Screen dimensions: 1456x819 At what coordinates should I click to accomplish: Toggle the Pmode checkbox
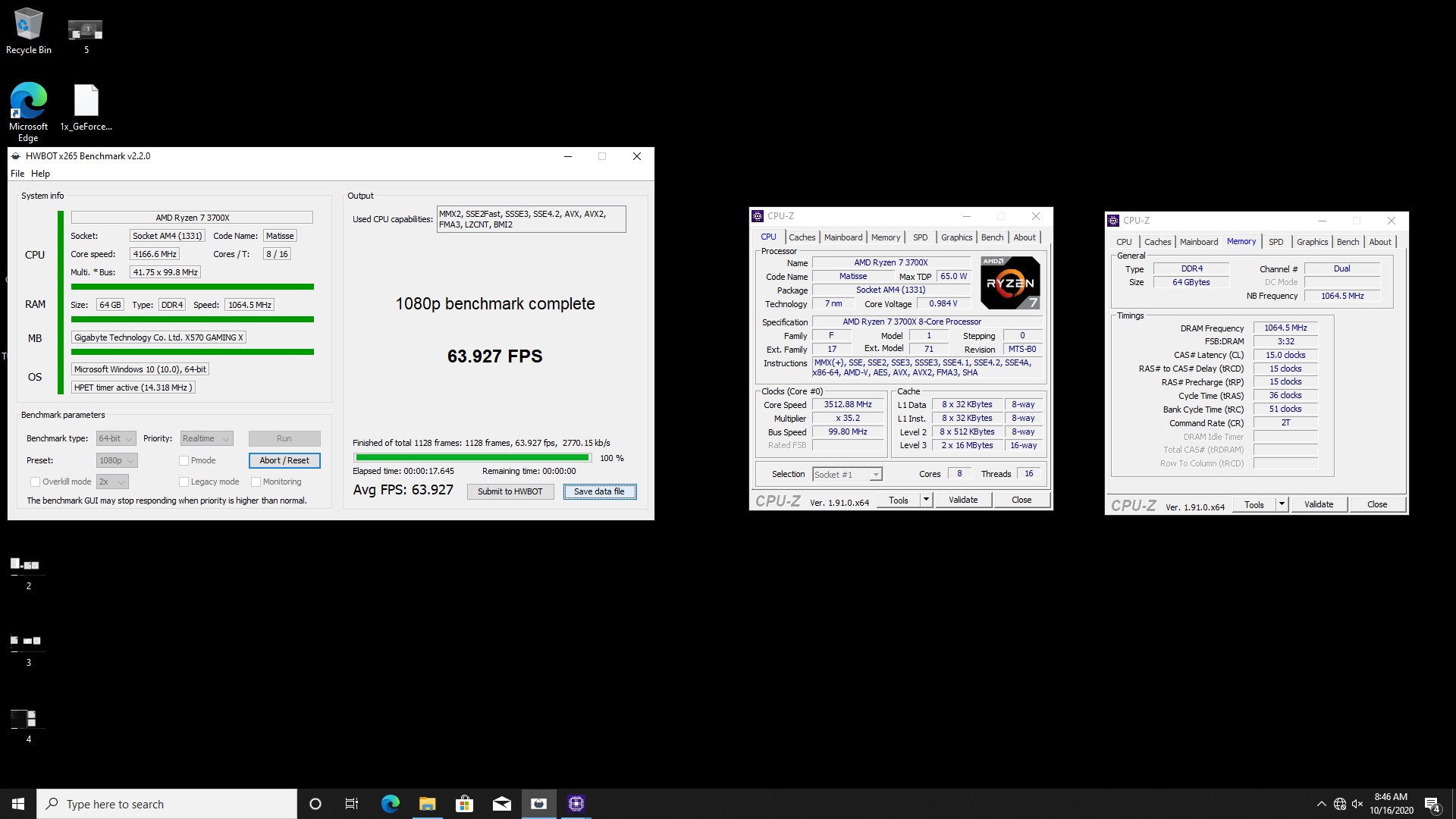(184, 460)
